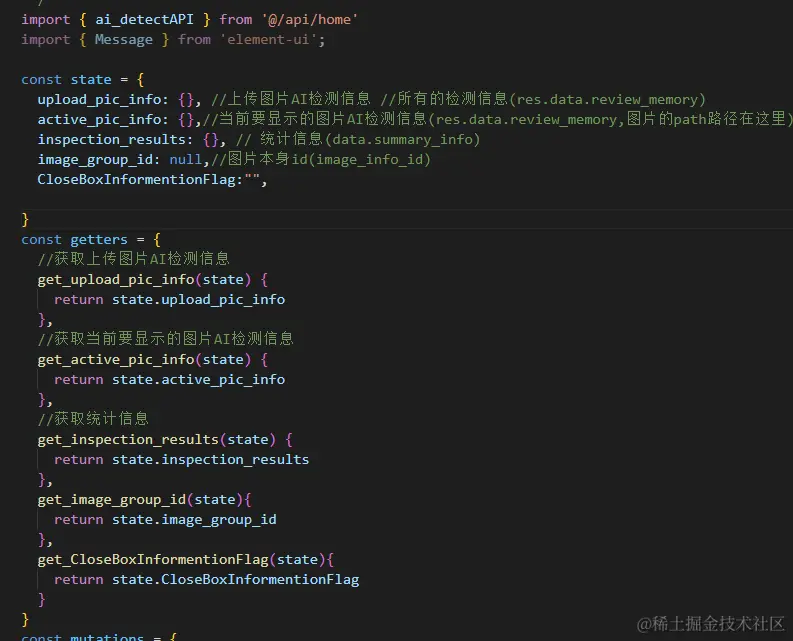Click the Message import identifier
Image resolution: width=793 pixels, height=641 pixels.
123,39
